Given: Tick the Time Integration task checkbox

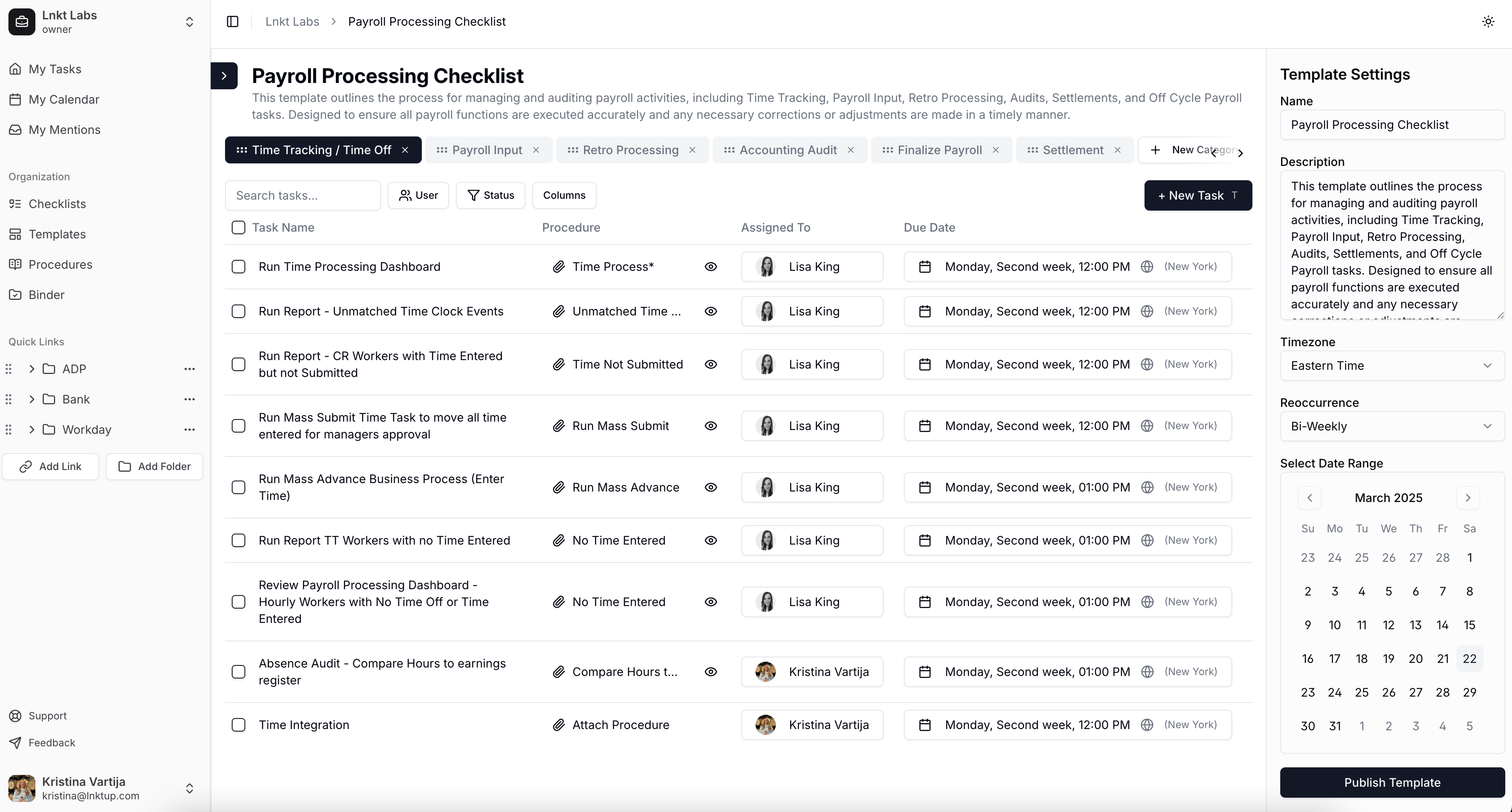Looking at the screenshot, I should (239, 725).
